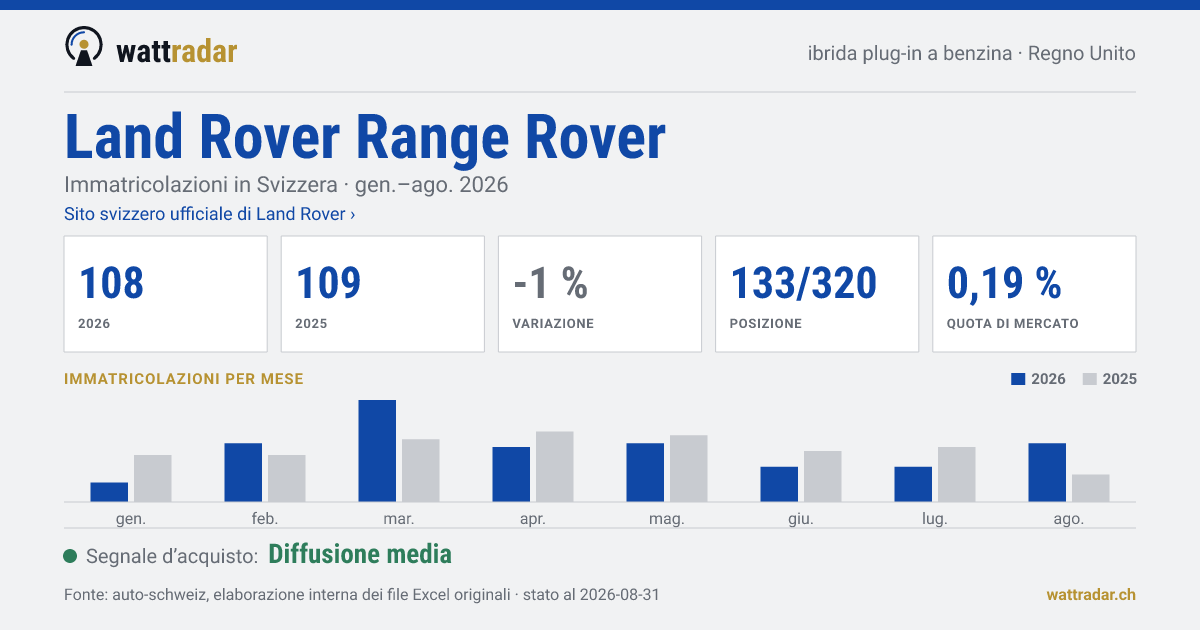The image size is (1200, 630).
Task: Click the Quota di mercato card 0,19 %
Action: (1034, 294)
